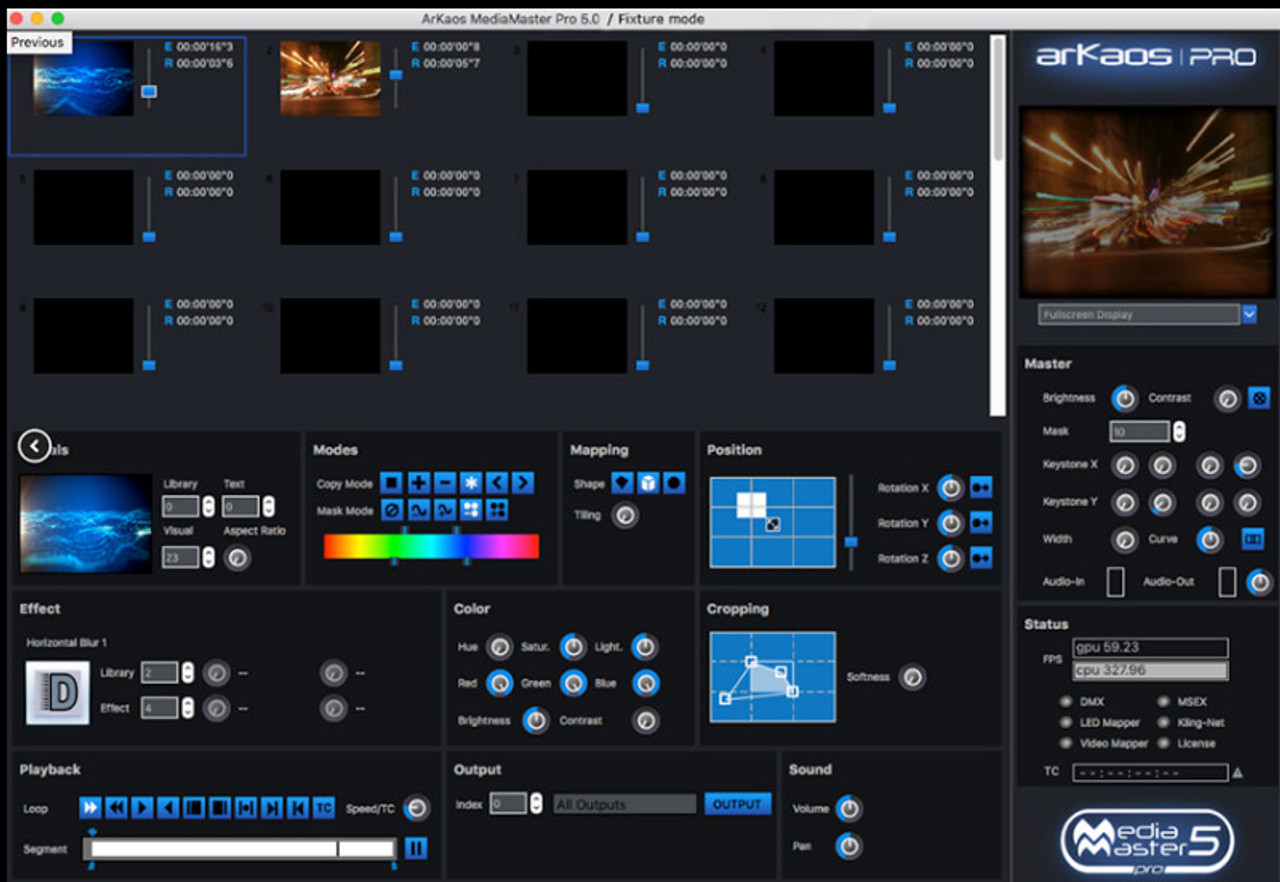Click the Sound Volume knob
This screenshot has height=882, width=1280.
849,808
